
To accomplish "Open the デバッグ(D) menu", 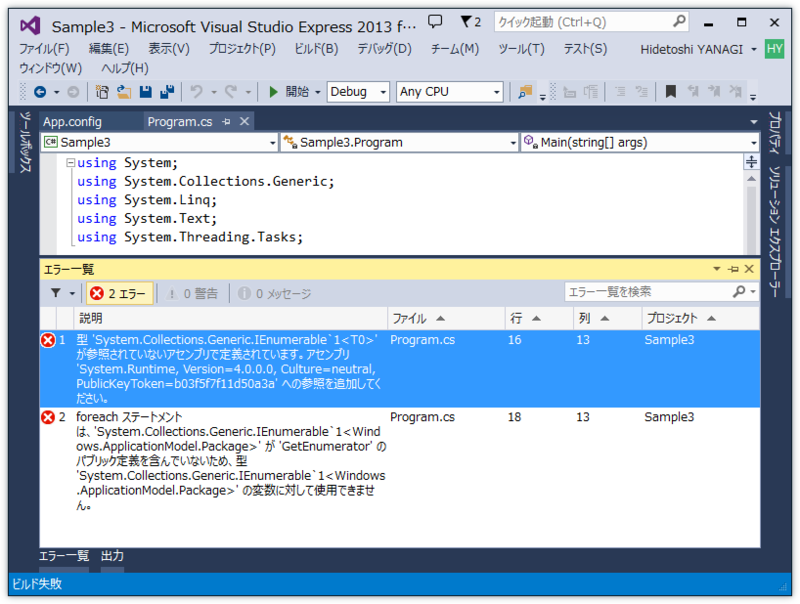I will point(384,49).
